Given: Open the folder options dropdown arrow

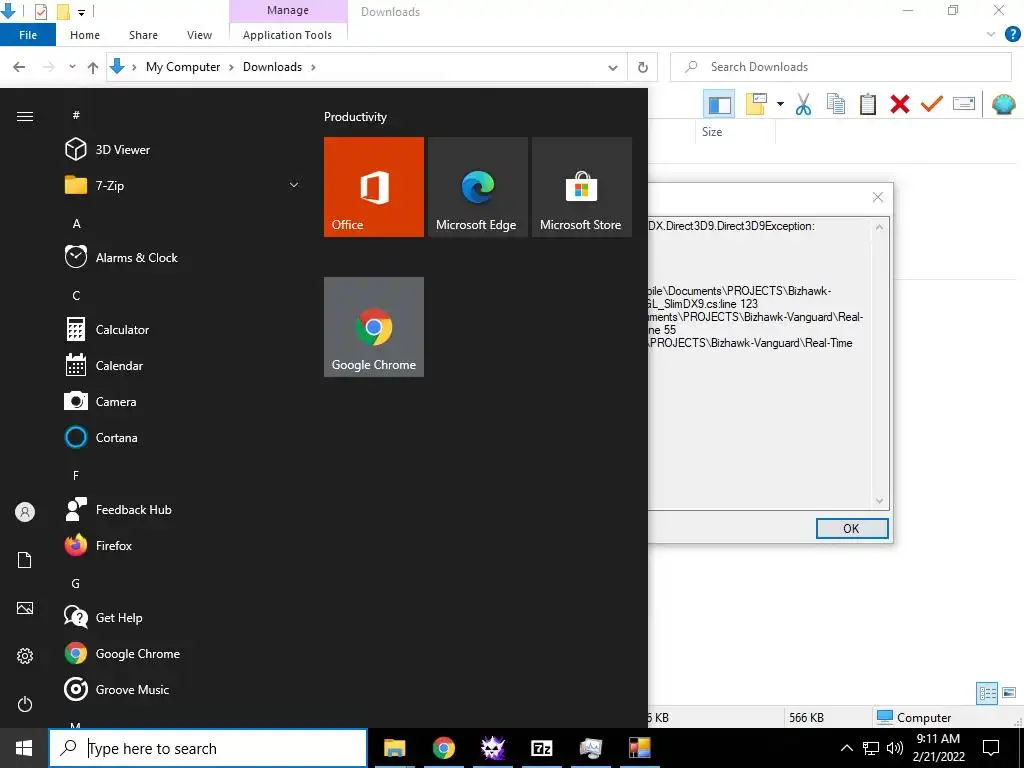Looking at the screenshot, I should click(780, 104).
